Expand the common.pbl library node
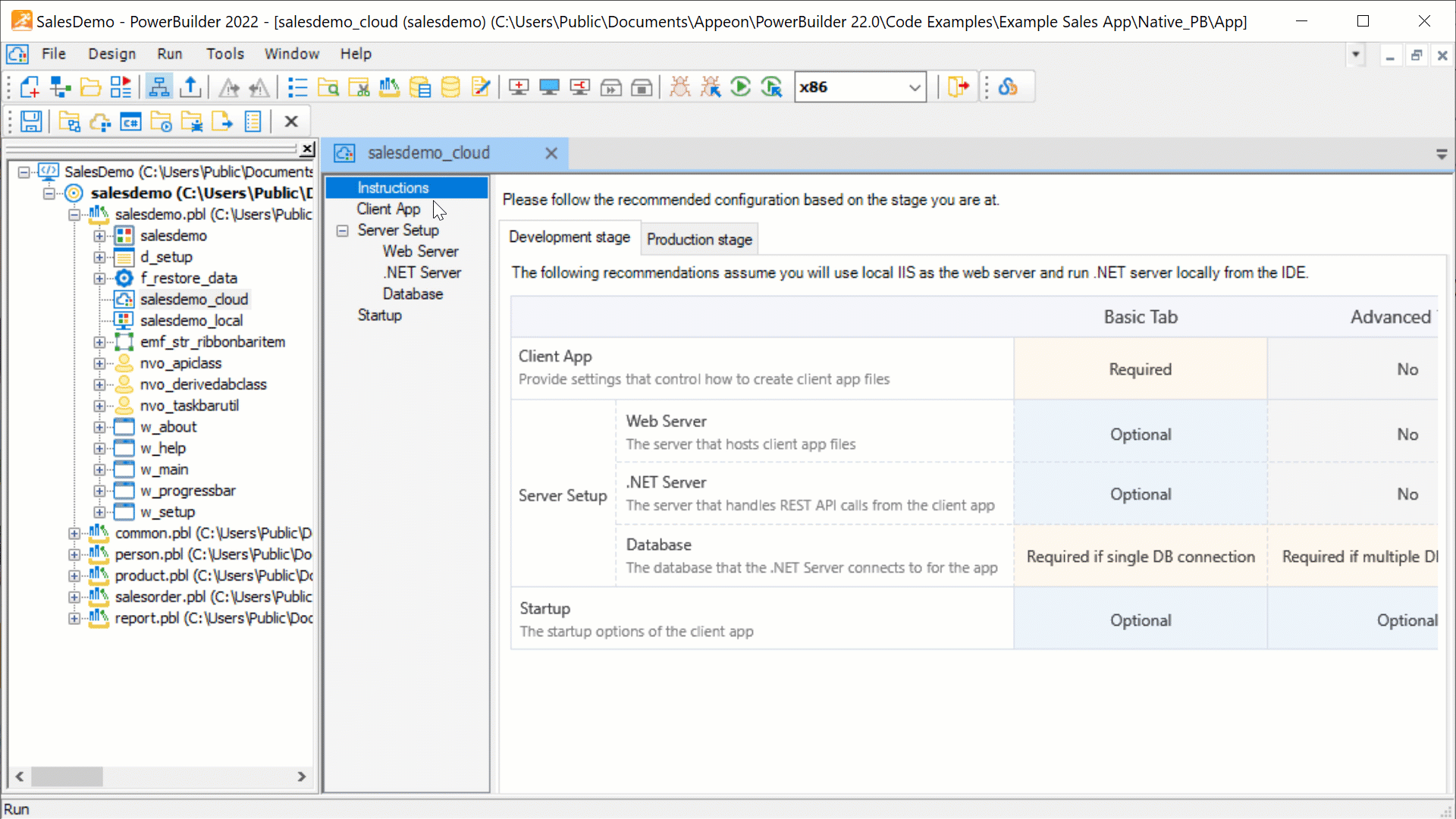The height and width of the screenshot is (819, 1456). pyautogui.click(x=74, y=533)
